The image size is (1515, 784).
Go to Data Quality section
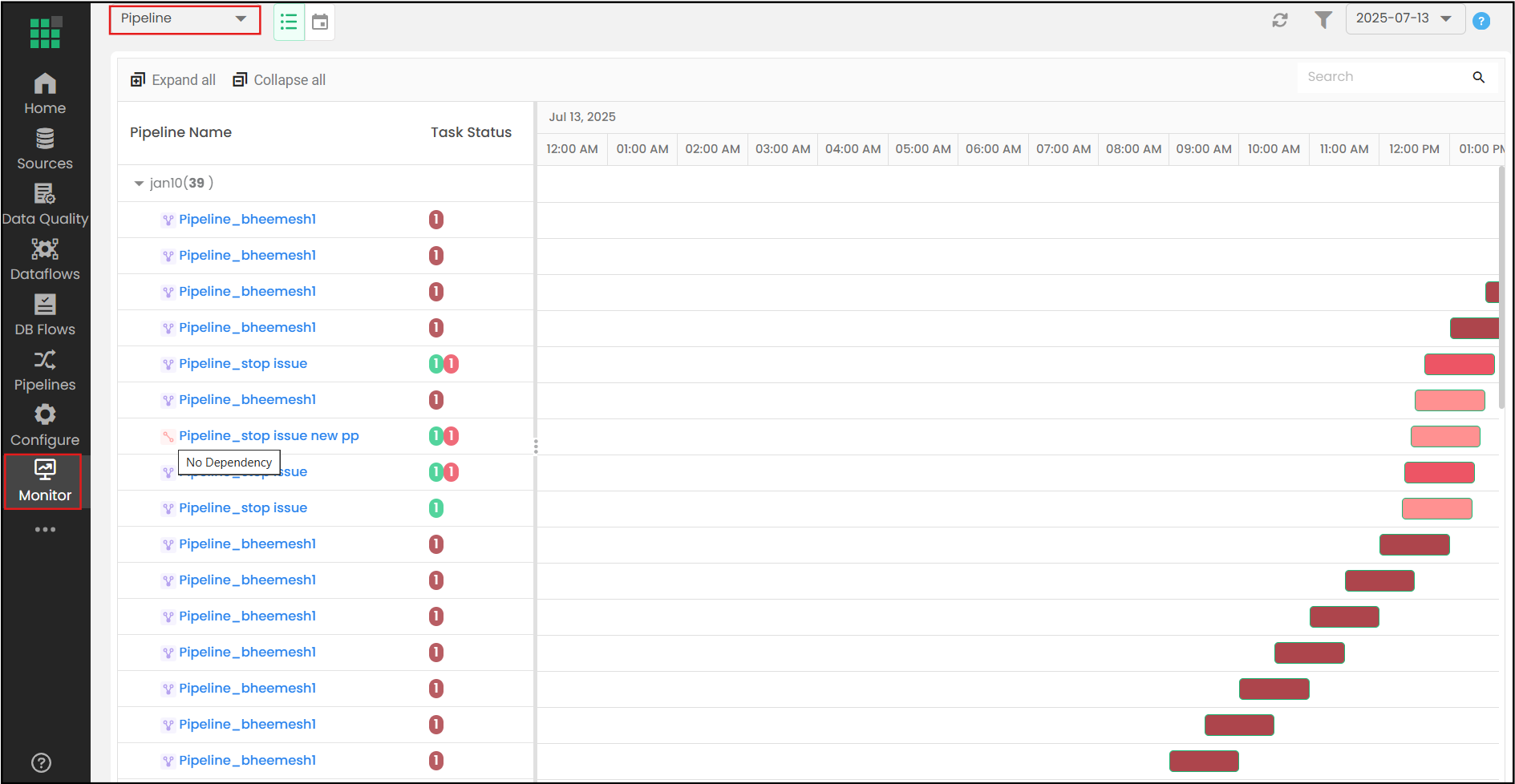pos(45,204)
